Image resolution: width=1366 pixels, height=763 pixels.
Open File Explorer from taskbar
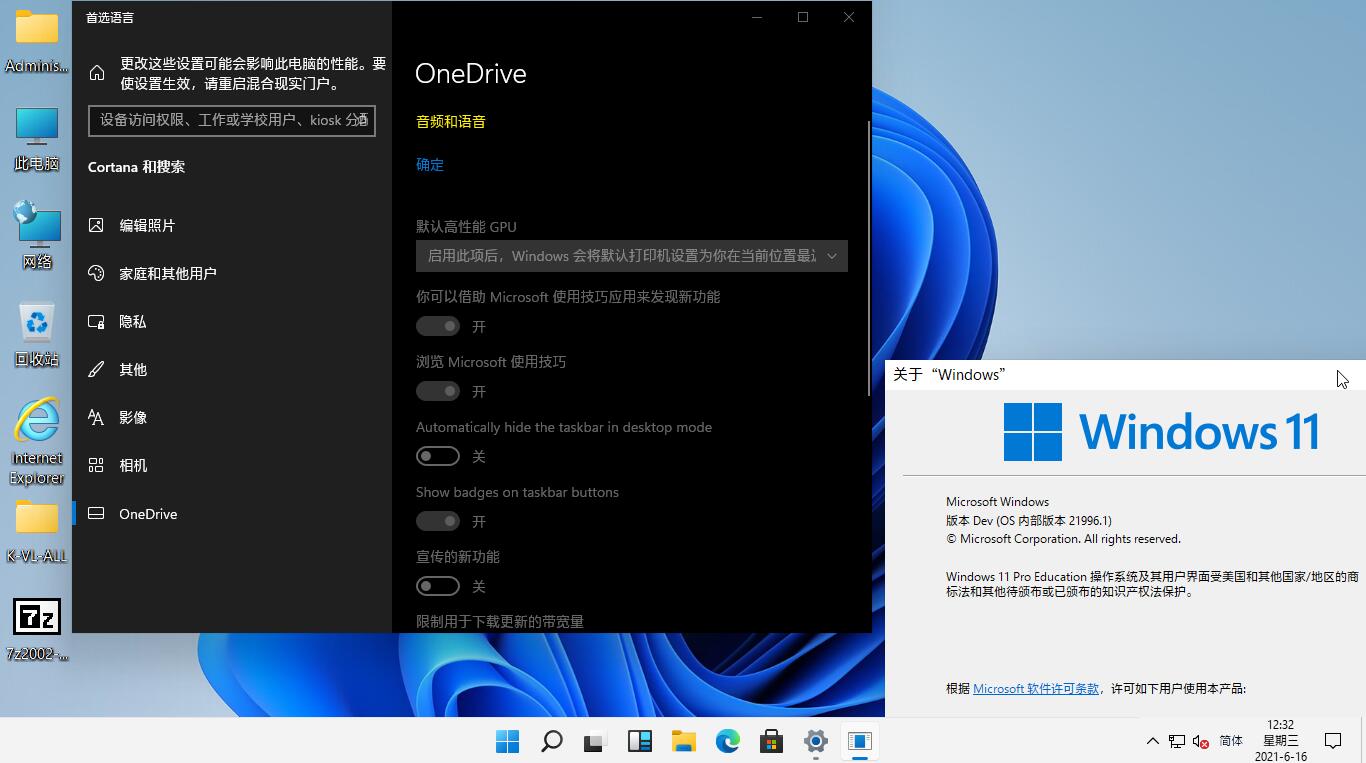coord(683,741)
